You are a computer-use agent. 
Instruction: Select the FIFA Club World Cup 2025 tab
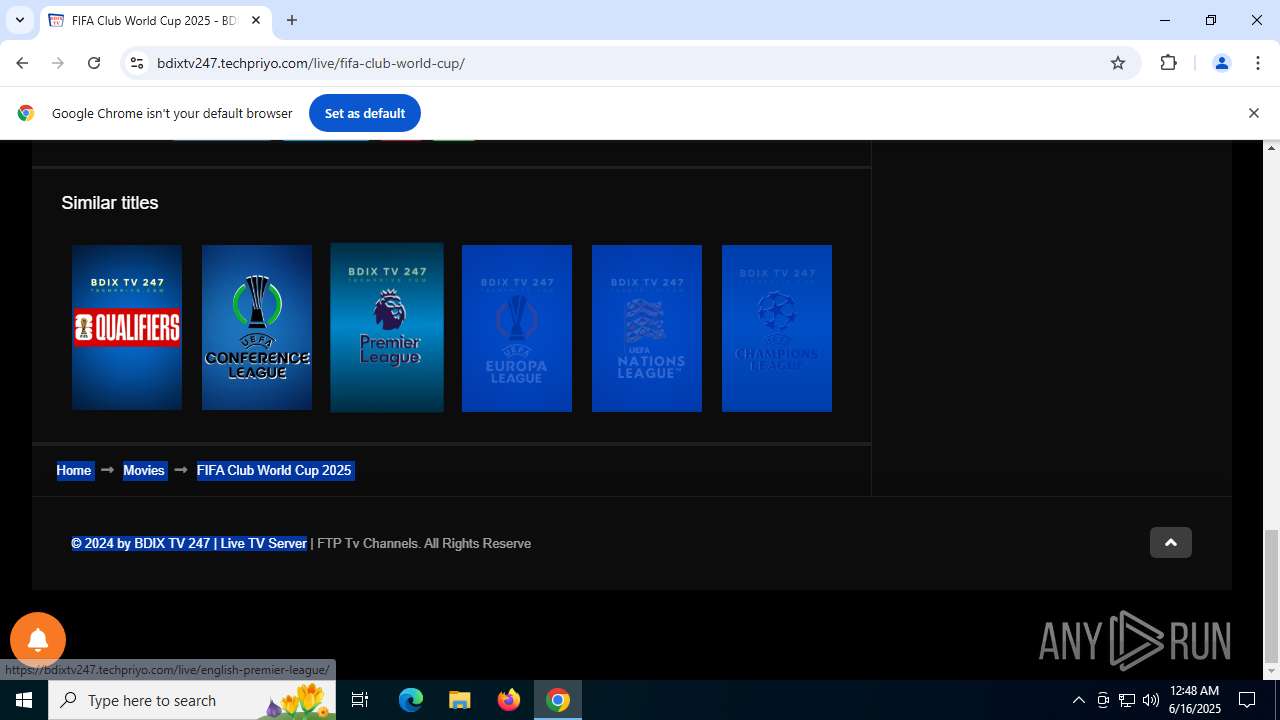click(x=155, y=20)
